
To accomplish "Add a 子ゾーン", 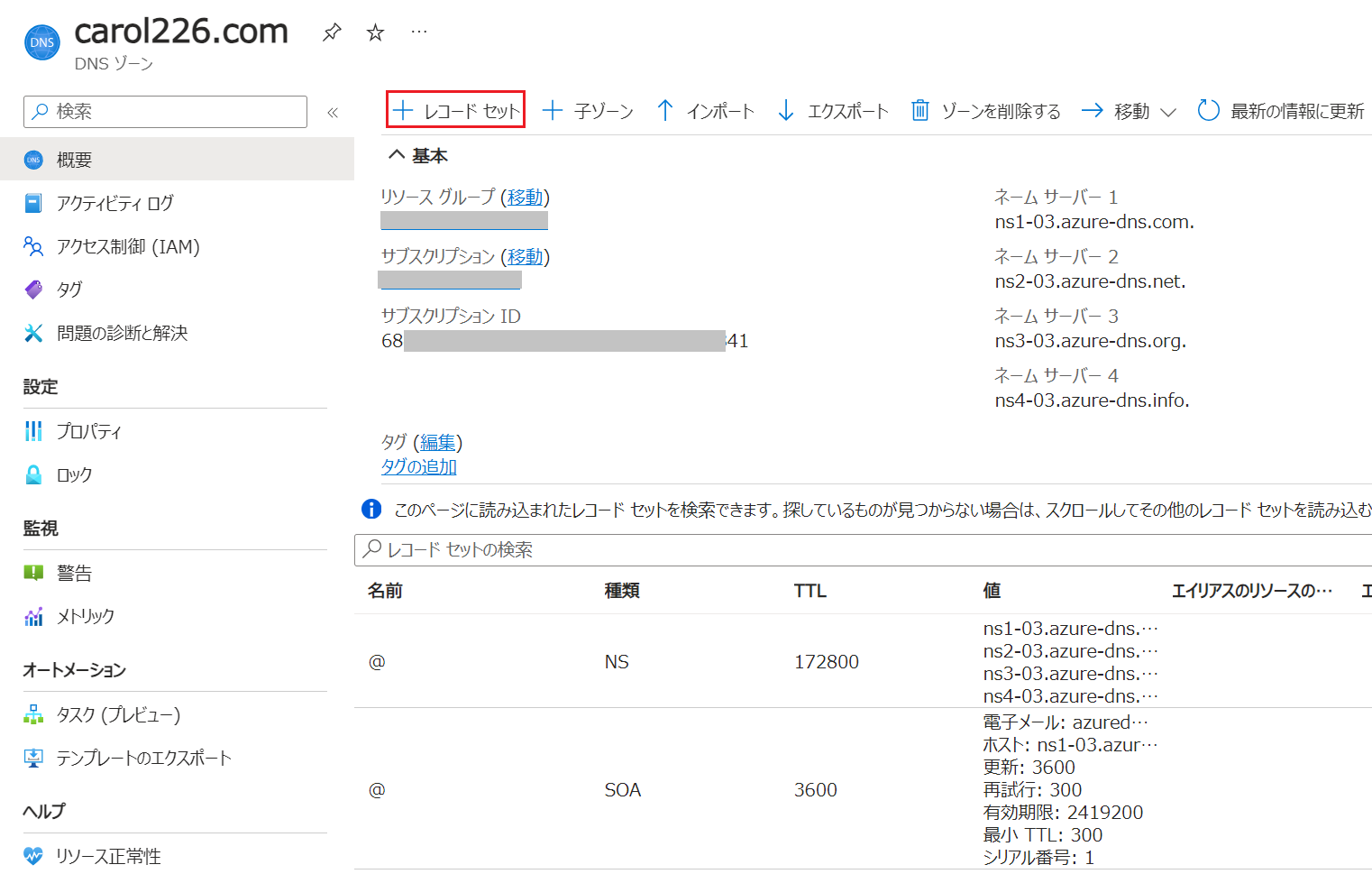I will pyautogui.click(x=588, y=111).
